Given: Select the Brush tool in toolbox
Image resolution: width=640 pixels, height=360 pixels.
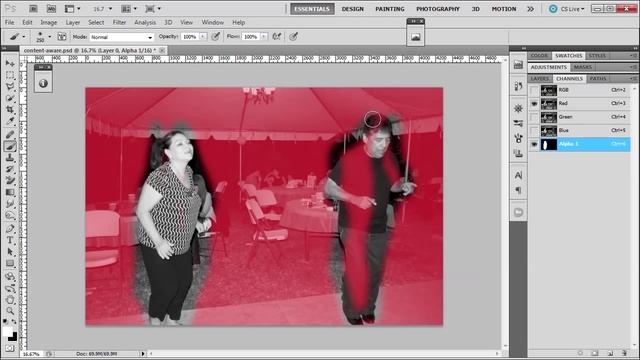Looking at the screenshot, I should (x=10, y=146).
